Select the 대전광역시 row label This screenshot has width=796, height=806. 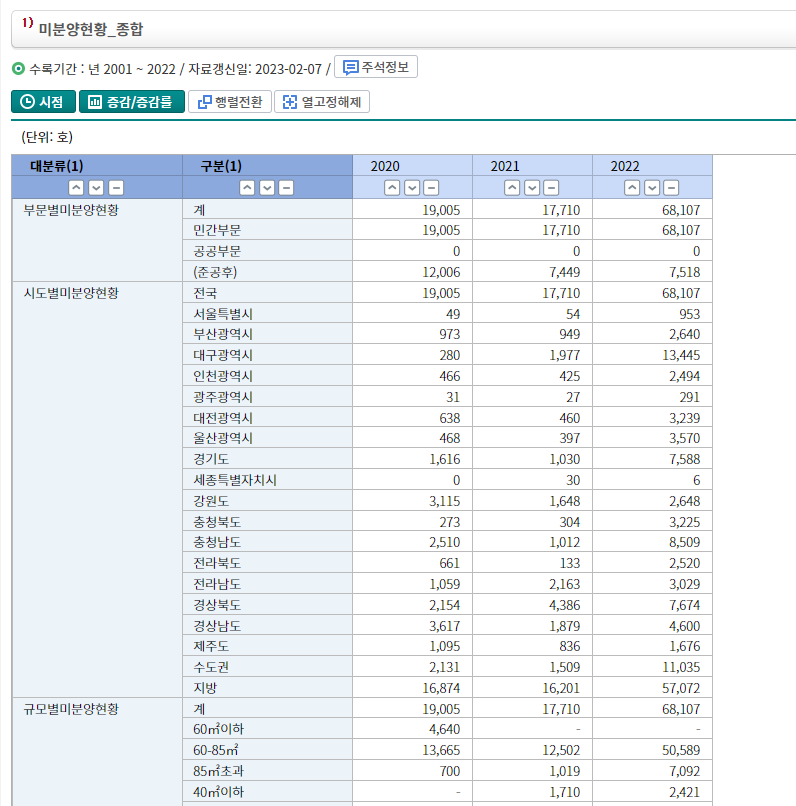click(223, 418)
